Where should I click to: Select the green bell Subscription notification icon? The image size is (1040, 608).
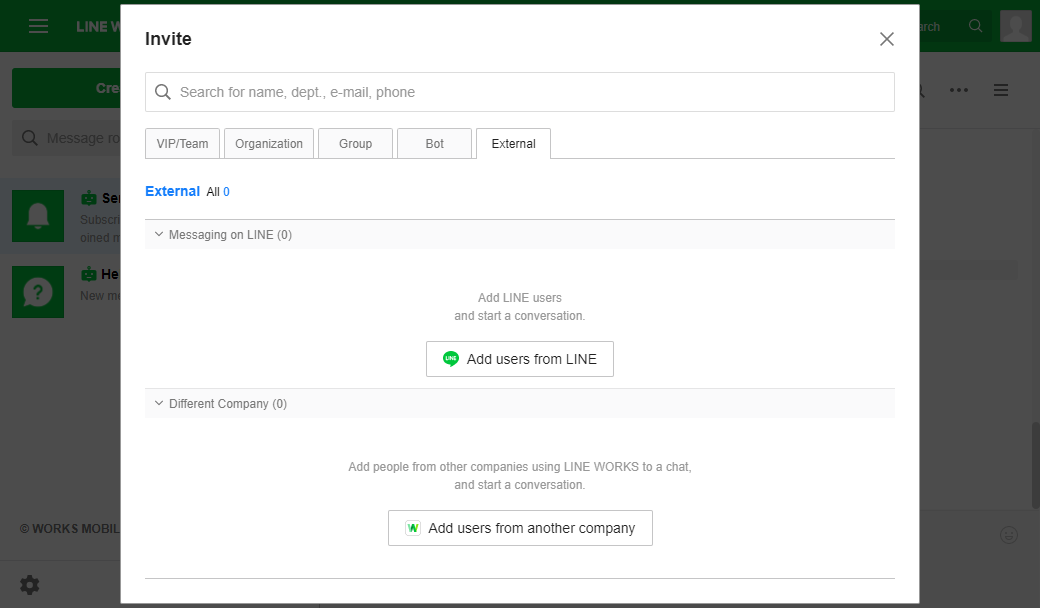(38, 215)
